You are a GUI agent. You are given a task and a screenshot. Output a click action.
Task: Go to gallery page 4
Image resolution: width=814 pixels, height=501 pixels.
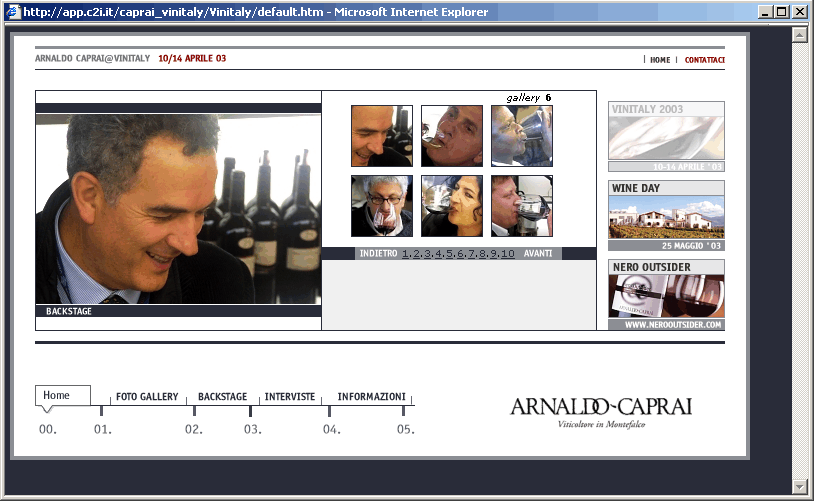(438, 253)
